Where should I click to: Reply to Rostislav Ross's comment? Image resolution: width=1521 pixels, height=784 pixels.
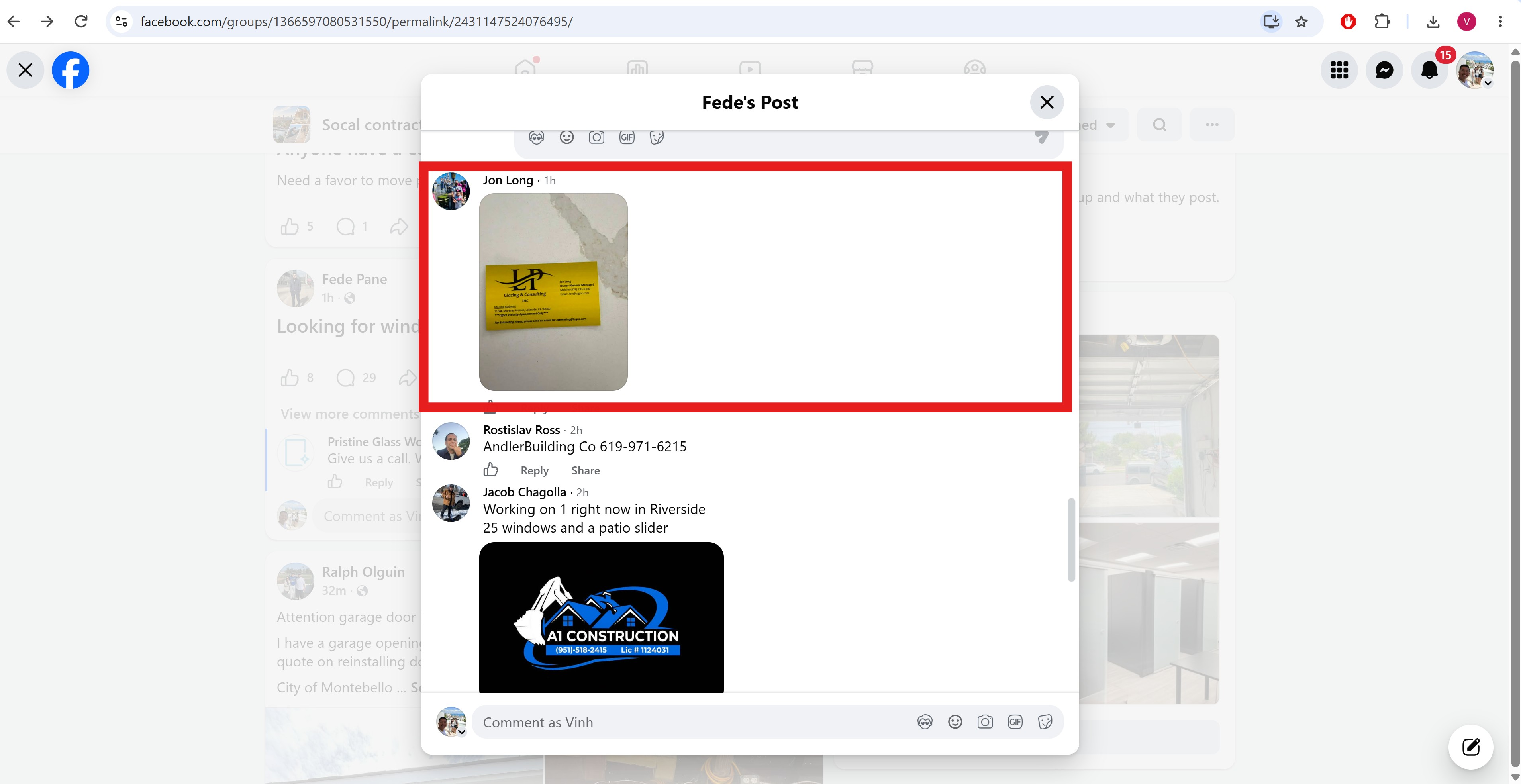[x=534, y=470]
